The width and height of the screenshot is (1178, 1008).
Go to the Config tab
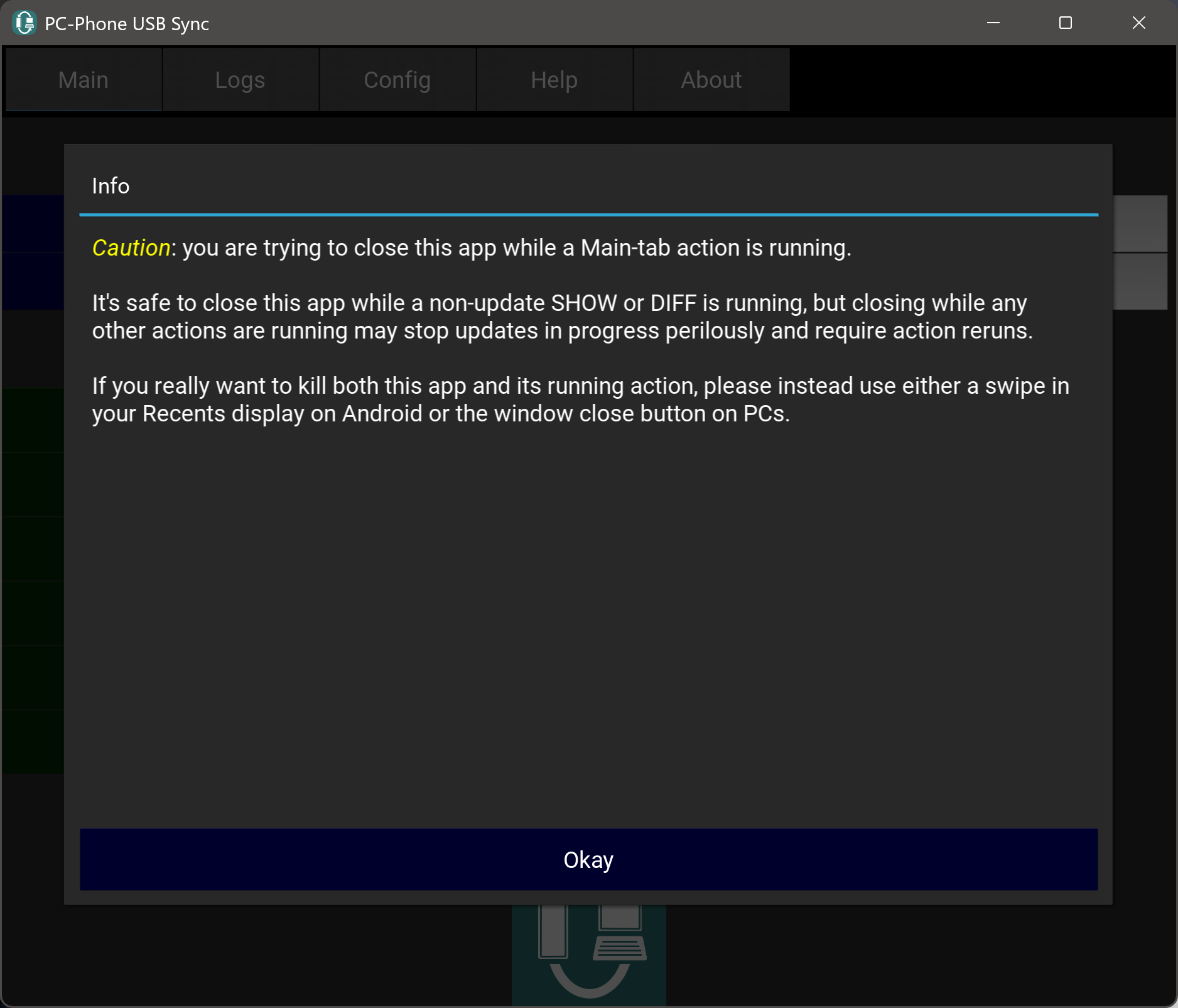(397, 80)
